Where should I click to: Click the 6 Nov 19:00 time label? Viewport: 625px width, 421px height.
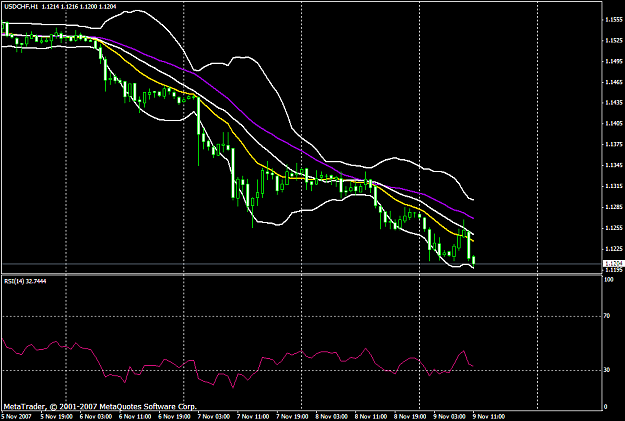[x=174, y=417]
